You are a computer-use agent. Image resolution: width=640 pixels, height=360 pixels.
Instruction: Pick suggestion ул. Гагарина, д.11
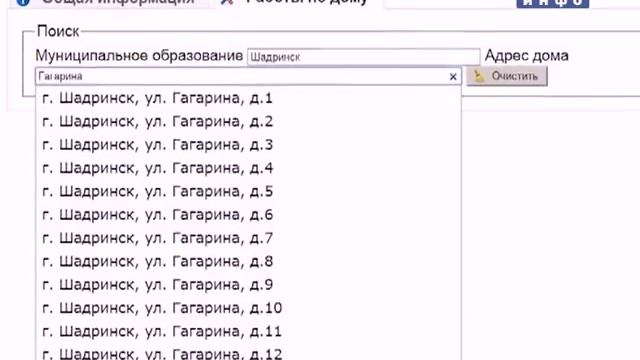pyautogui.click(x=248, y=331)
